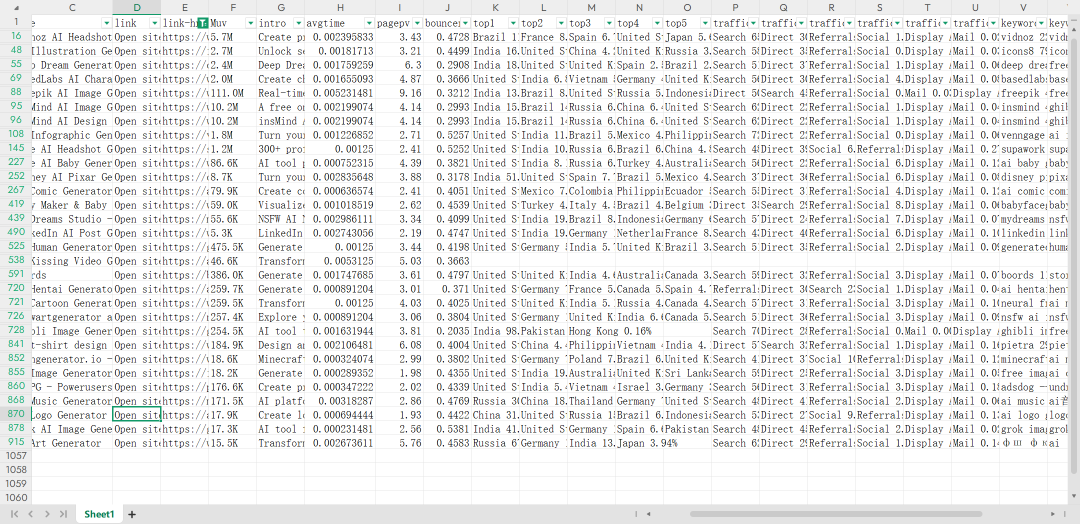Click avgtime cell '0.00318287'
The height and width of the screenshot is (524, 1080).
point(340,401)
